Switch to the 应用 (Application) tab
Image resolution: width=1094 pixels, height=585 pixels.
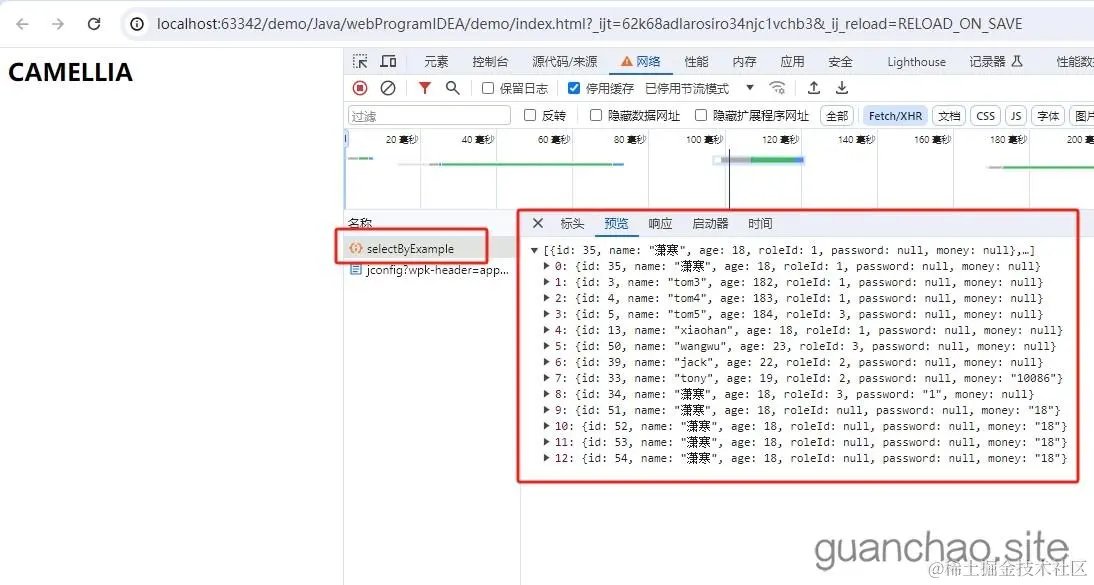point(792,61)
